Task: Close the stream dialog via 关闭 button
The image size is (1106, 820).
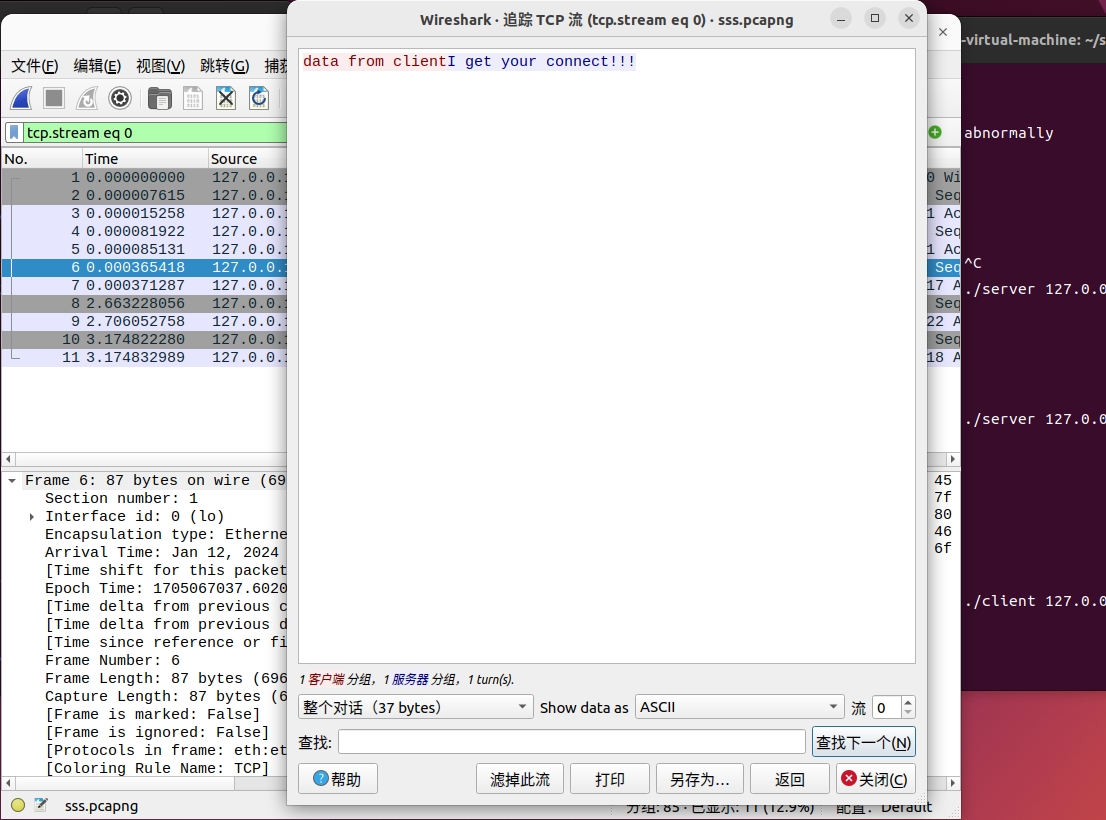Action: point(875,779)
